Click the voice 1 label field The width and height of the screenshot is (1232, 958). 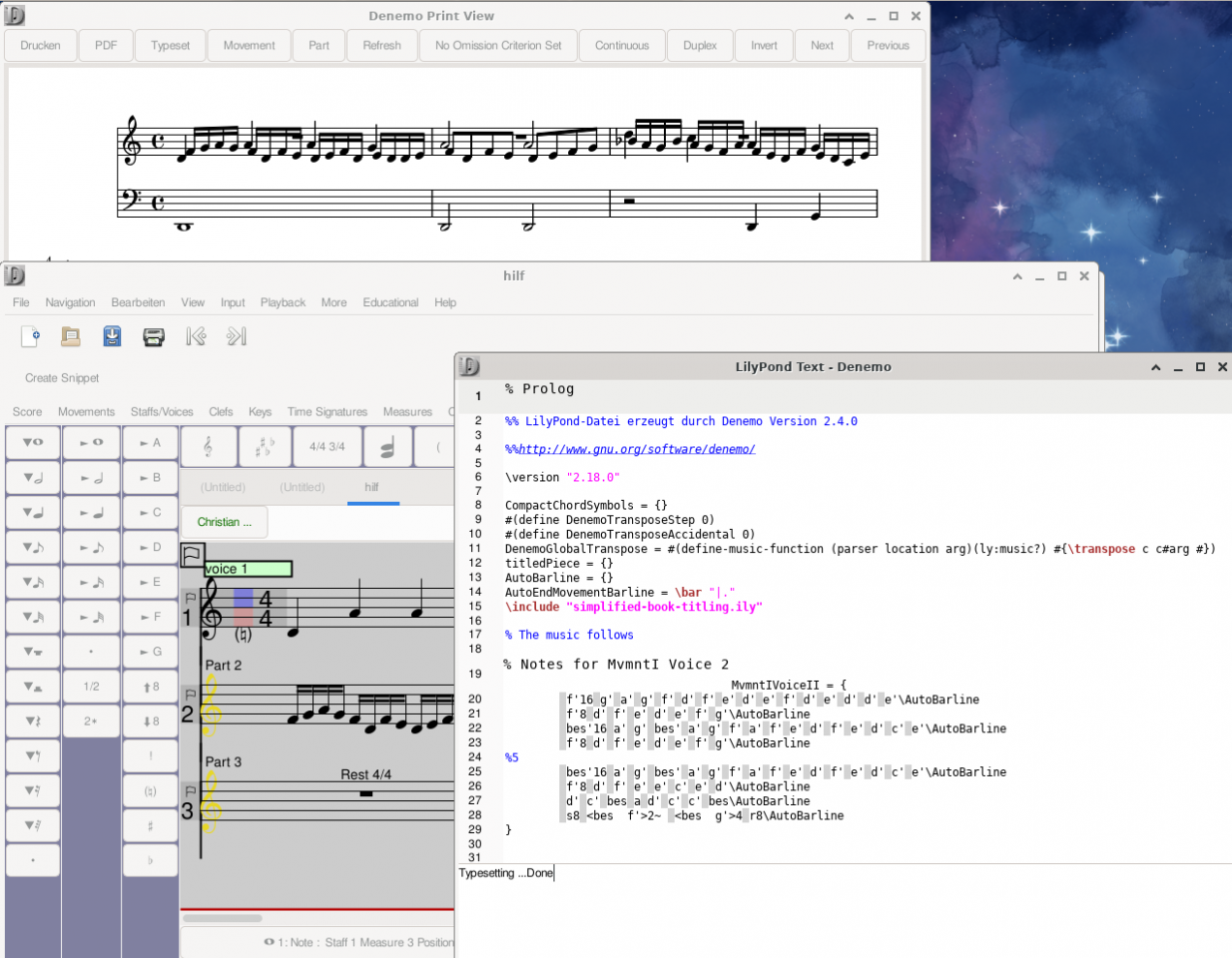pyautogui.click(x=248, y=569)
